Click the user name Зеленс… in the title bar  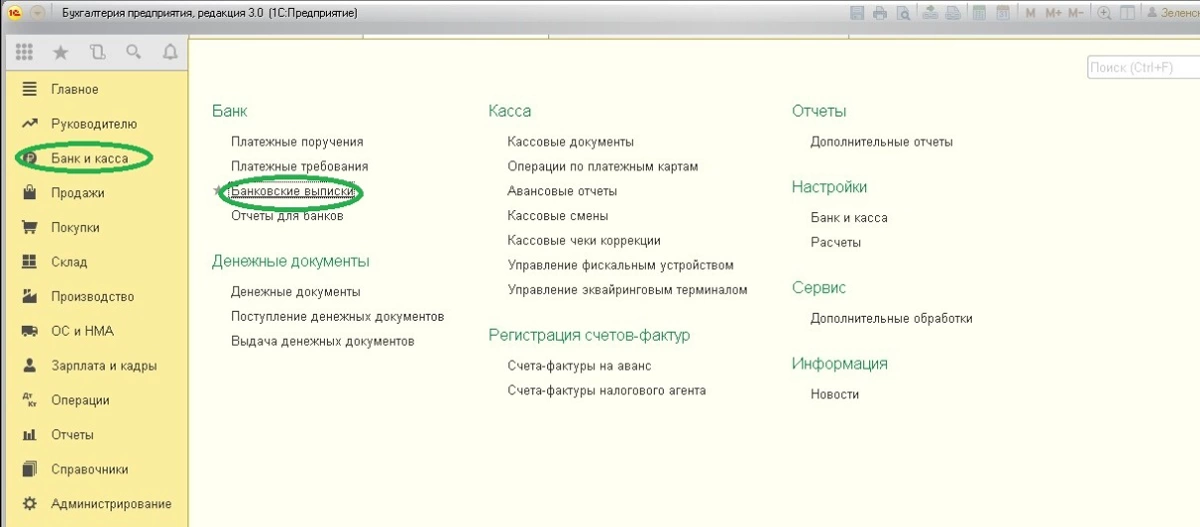(x=1172, y=13)
